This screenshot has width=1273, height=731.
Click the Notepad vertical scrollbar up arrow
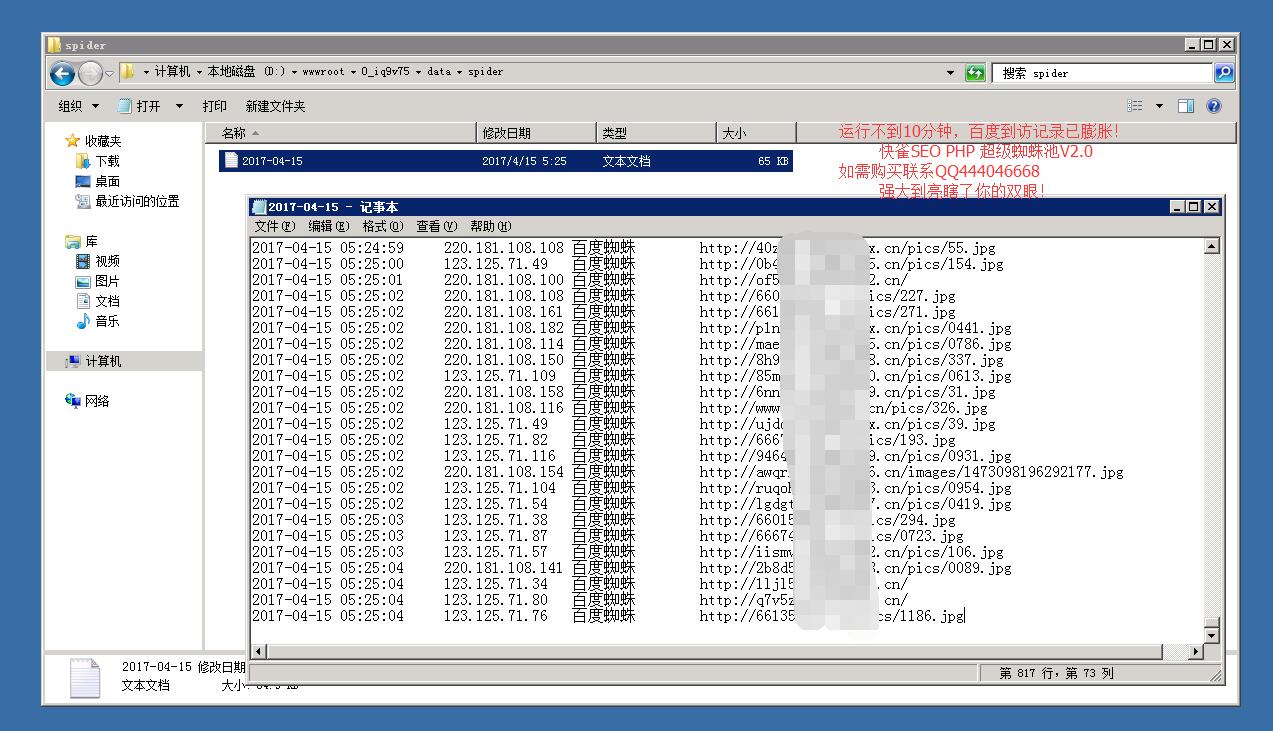[x=1212, y=246]
